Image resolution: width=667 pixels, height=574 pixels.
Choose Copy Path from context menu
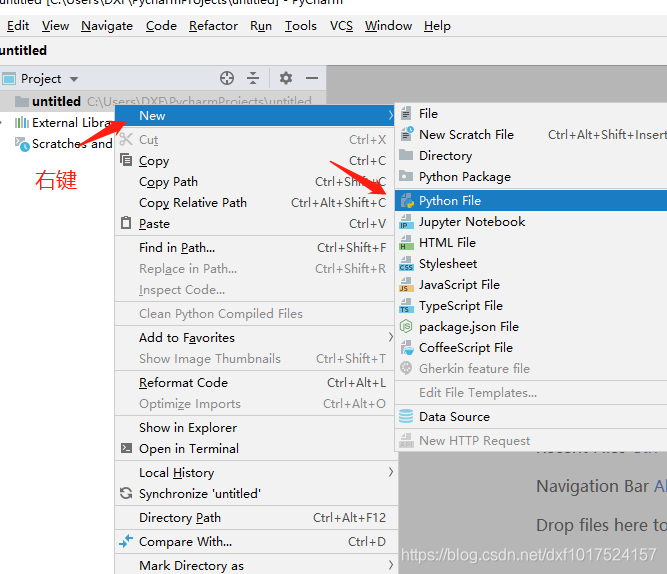pos(254,182)
